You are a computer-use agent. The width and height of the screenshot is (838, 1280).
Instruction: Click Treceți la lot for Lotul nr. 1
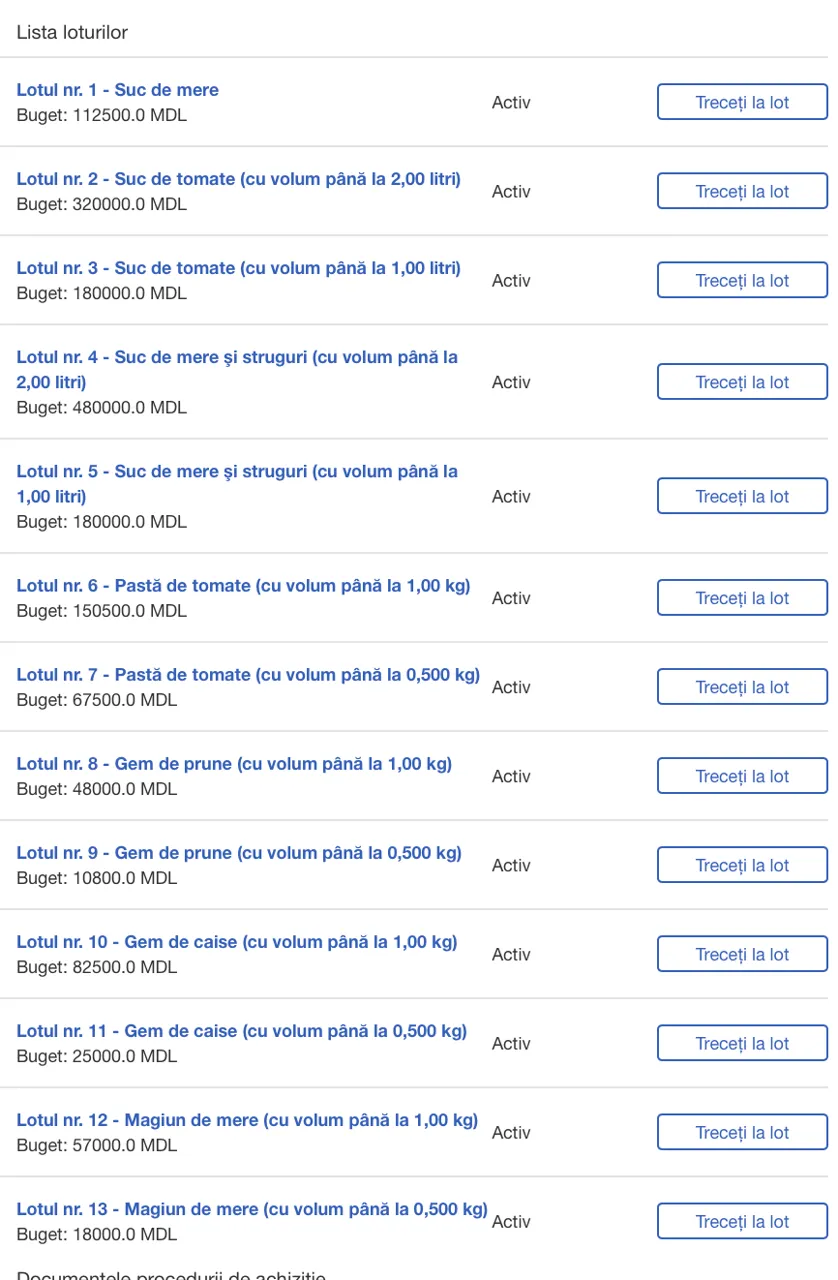[742, 102]
